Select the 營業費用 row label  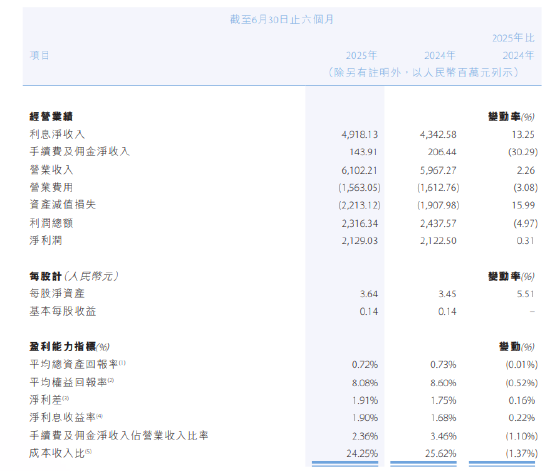coord(51,187)
